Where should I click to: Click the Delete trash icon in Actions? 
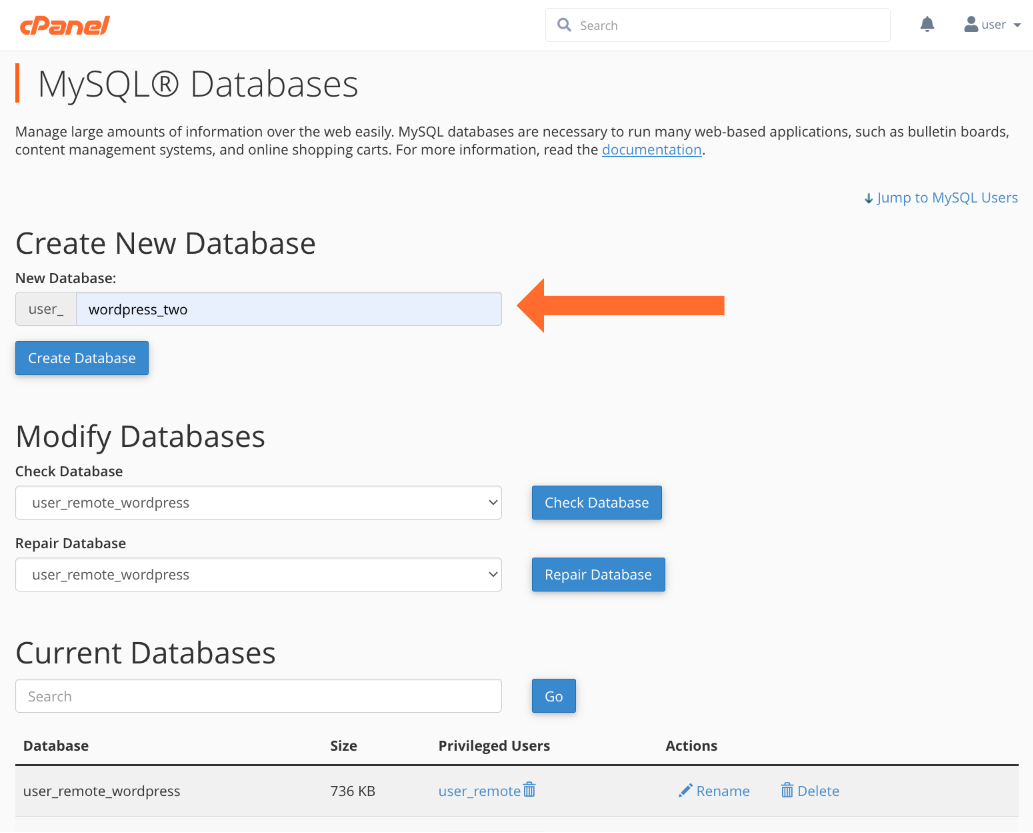[787, 791]
